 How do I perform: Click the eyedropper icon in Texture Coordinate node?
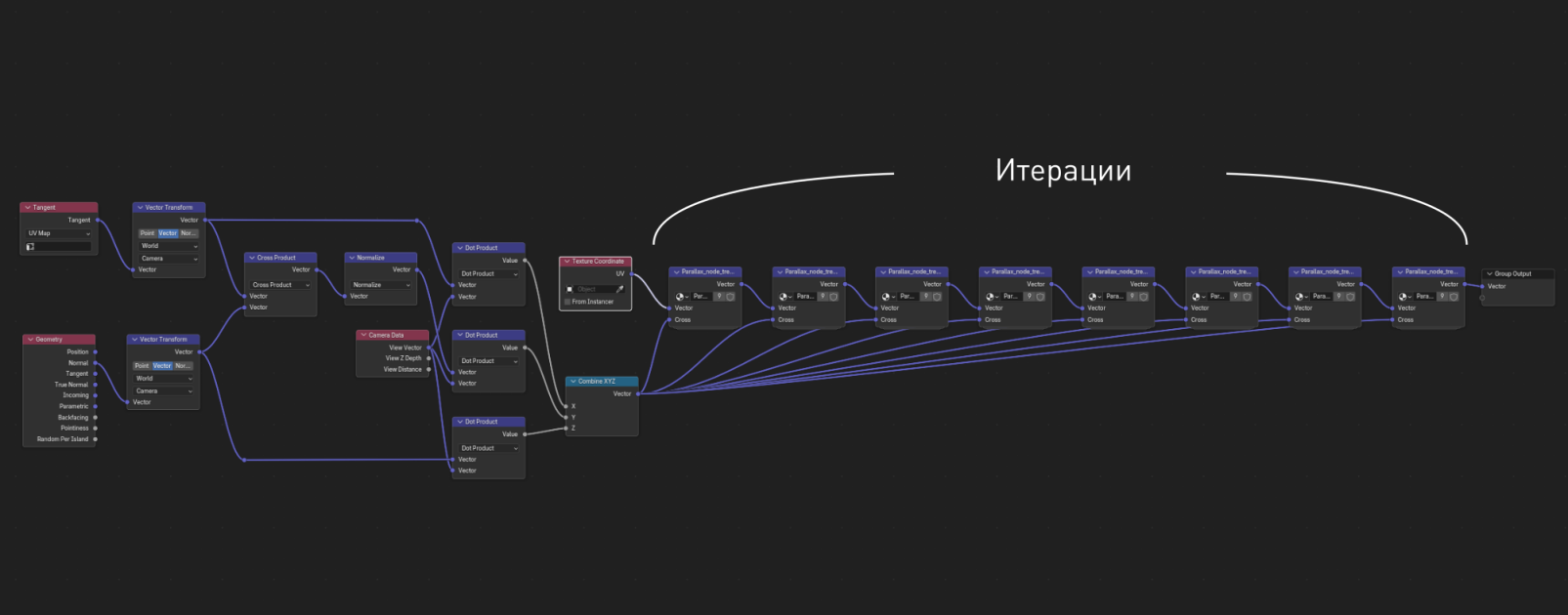(x=620, y=289)
